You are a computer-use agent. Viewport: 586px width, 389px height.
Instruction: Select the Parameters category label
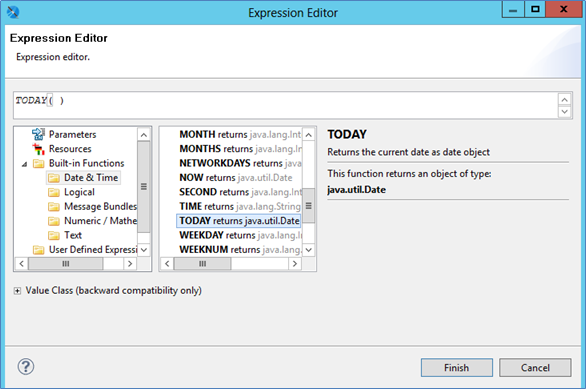tap(73, 134)
